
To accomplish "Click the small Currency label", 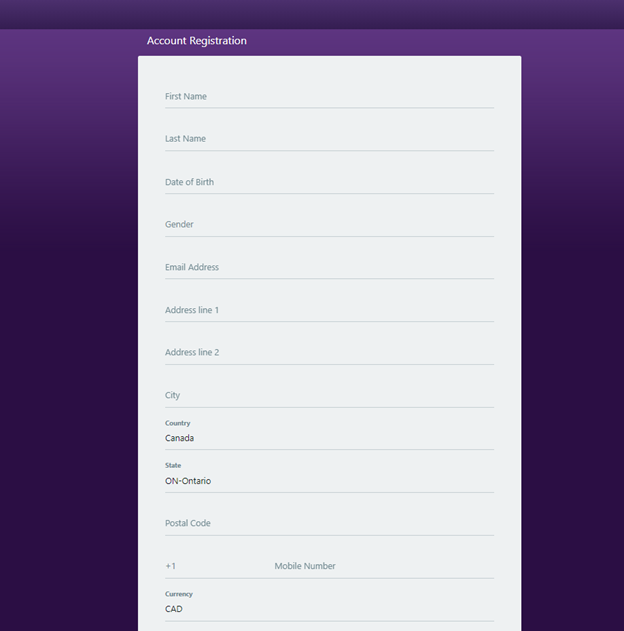I will click(x=179, y=594).
